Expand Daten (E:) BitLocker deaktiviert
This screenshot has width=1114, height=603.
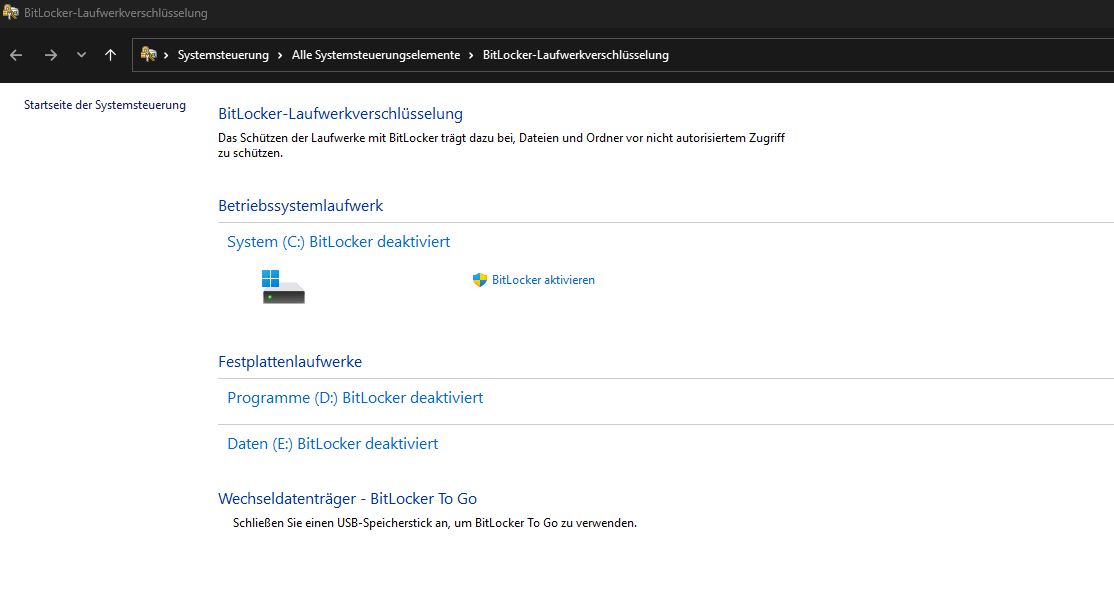coord(332,444)
